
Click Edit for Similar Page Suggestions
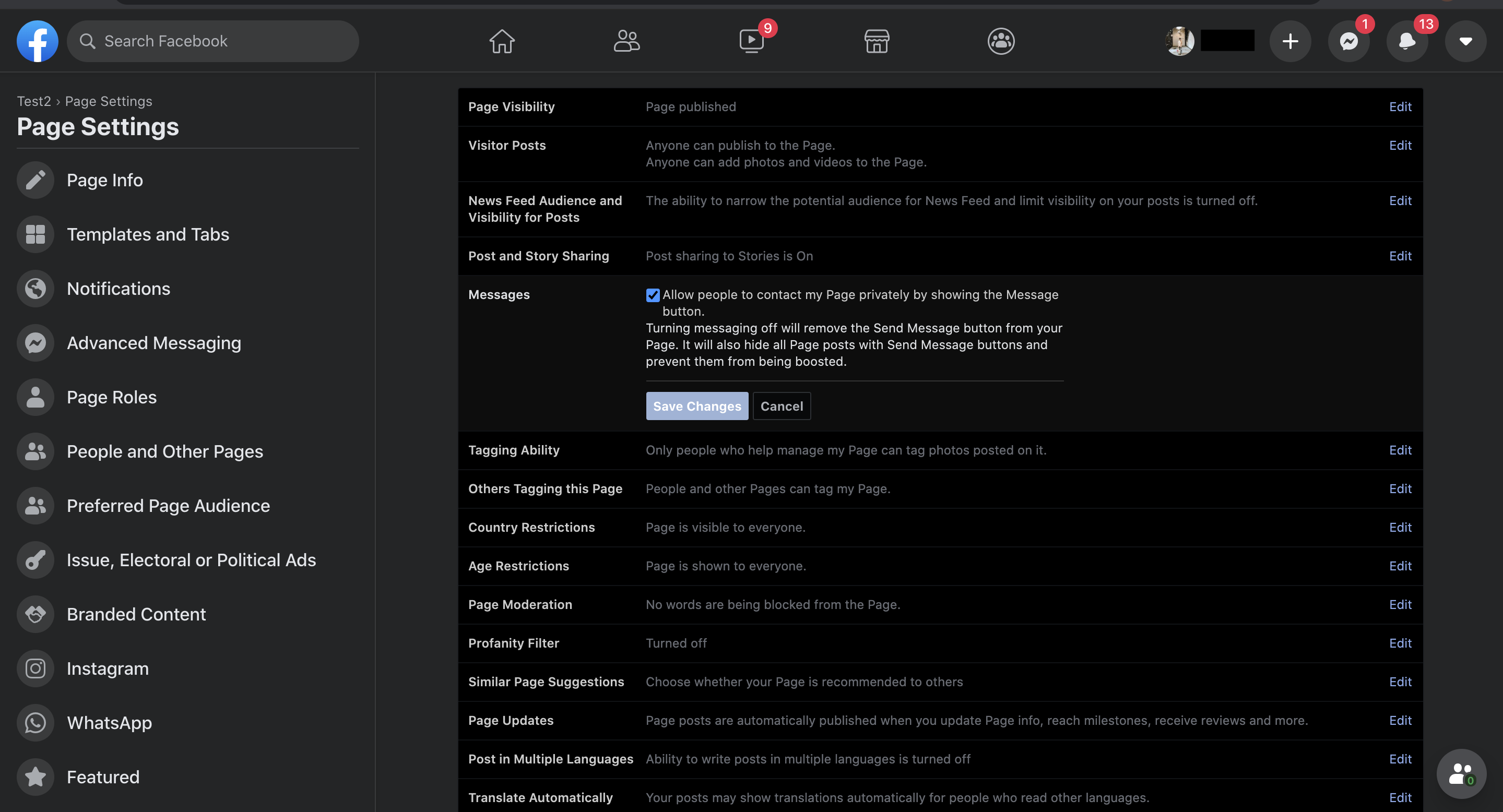tap(1400, 681)
